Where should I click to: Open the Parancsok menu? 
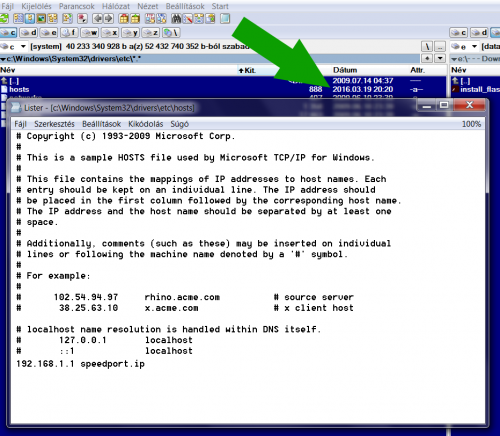pos(77,6)
